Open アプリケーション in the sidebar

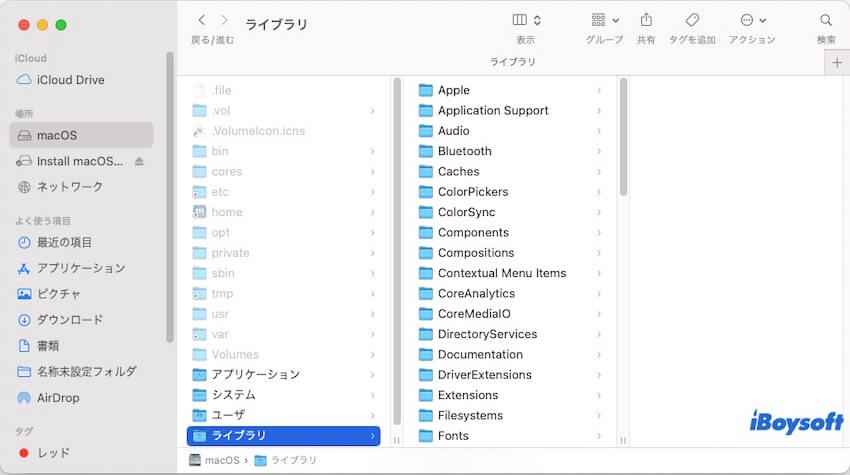81,268
